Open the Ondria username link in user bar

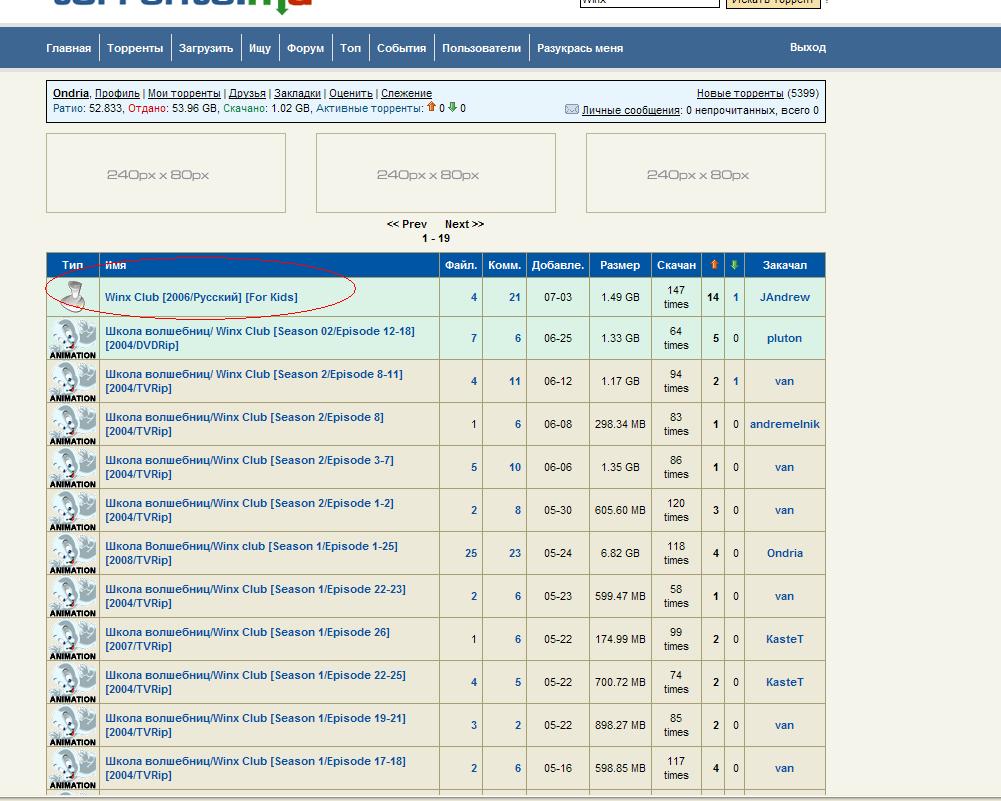pyautogui.click(x=71, y=93)
